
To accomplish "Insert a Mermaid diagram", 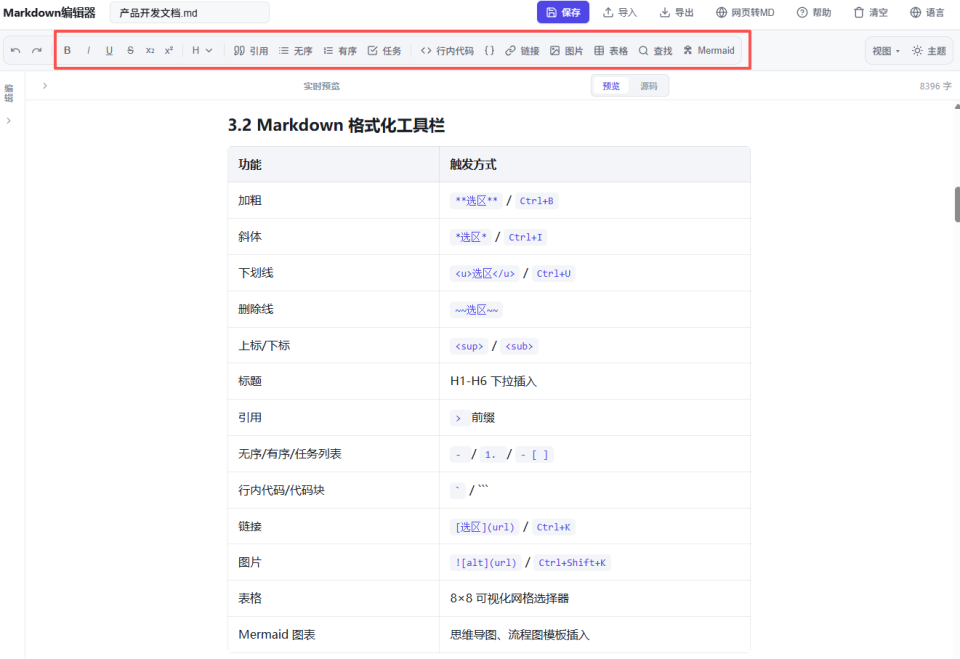I will pyautogui.click(x=708, y=51).
